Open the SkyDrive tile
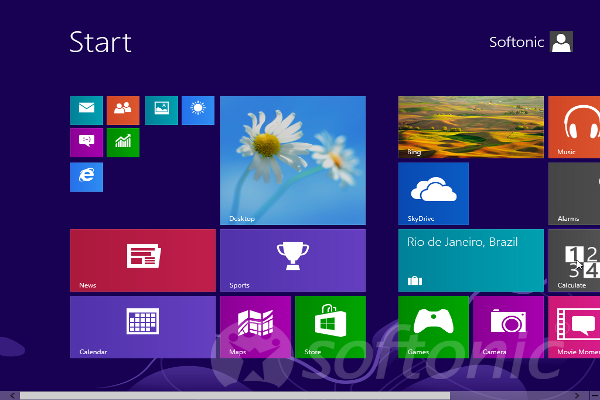The height and width of the screenshot is (400, 600). (x=433, y=193)
